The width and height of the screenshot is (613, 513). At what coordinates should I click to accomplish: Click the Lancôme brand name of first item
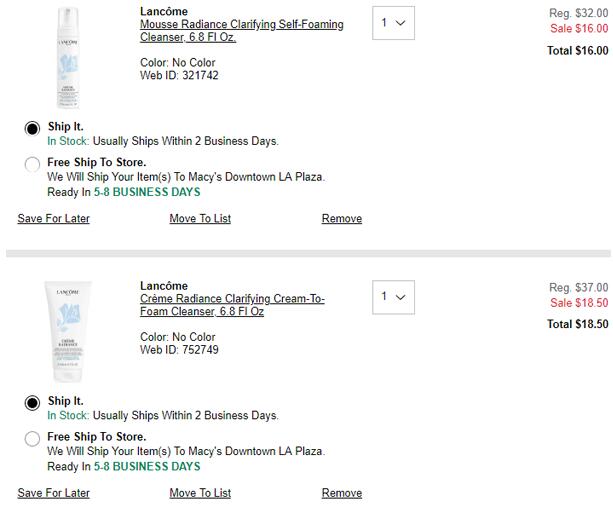pyautogui.click(x=164, y=11)
